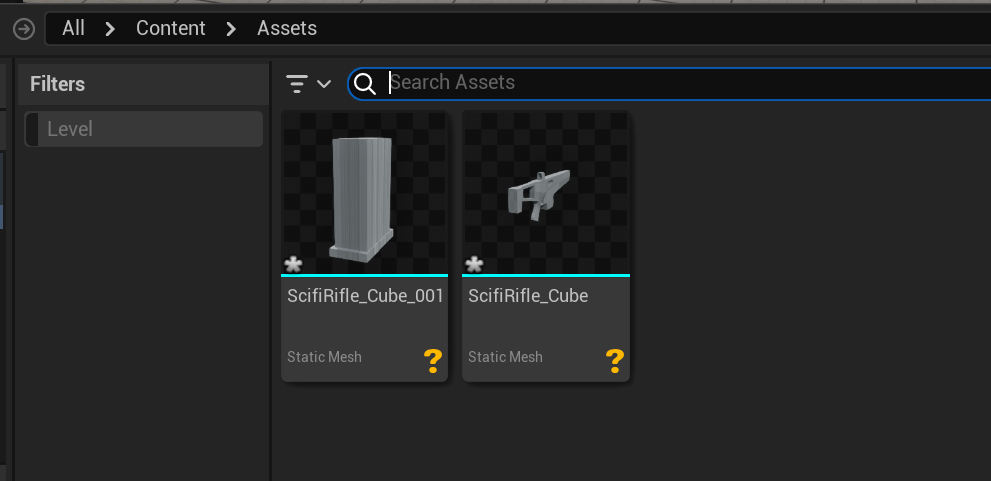Click Static Mesh text under ScifiRifle_Cube
Viewport: 991px width, 481px height.
tap(505, 357)
